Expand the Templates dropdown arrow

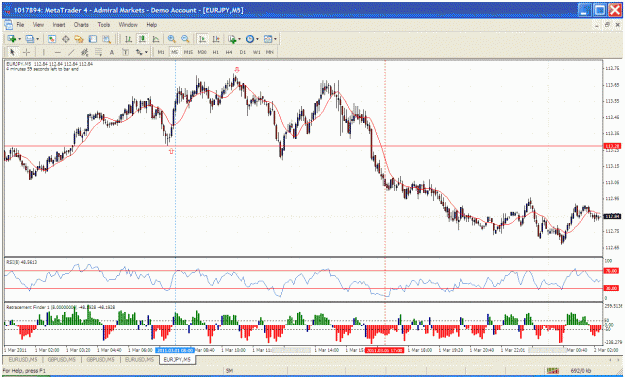(275, 39)
